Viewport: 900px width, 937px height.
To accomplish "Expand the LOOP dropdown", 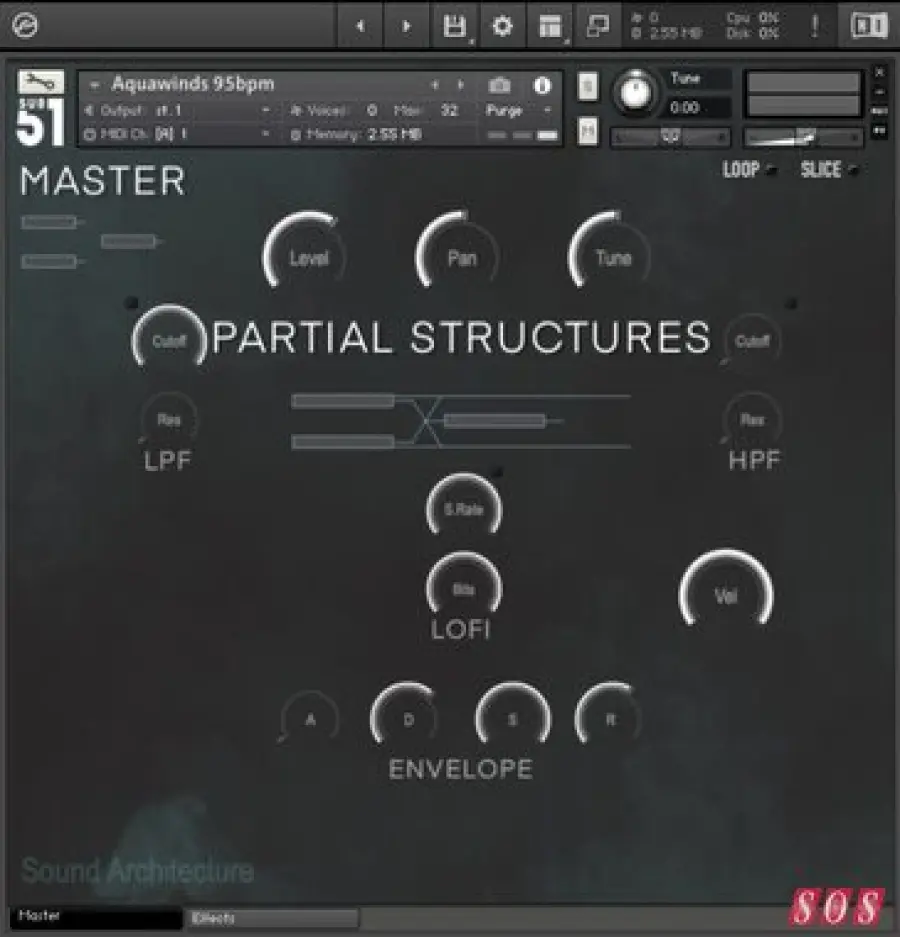I will pos(748,169).
